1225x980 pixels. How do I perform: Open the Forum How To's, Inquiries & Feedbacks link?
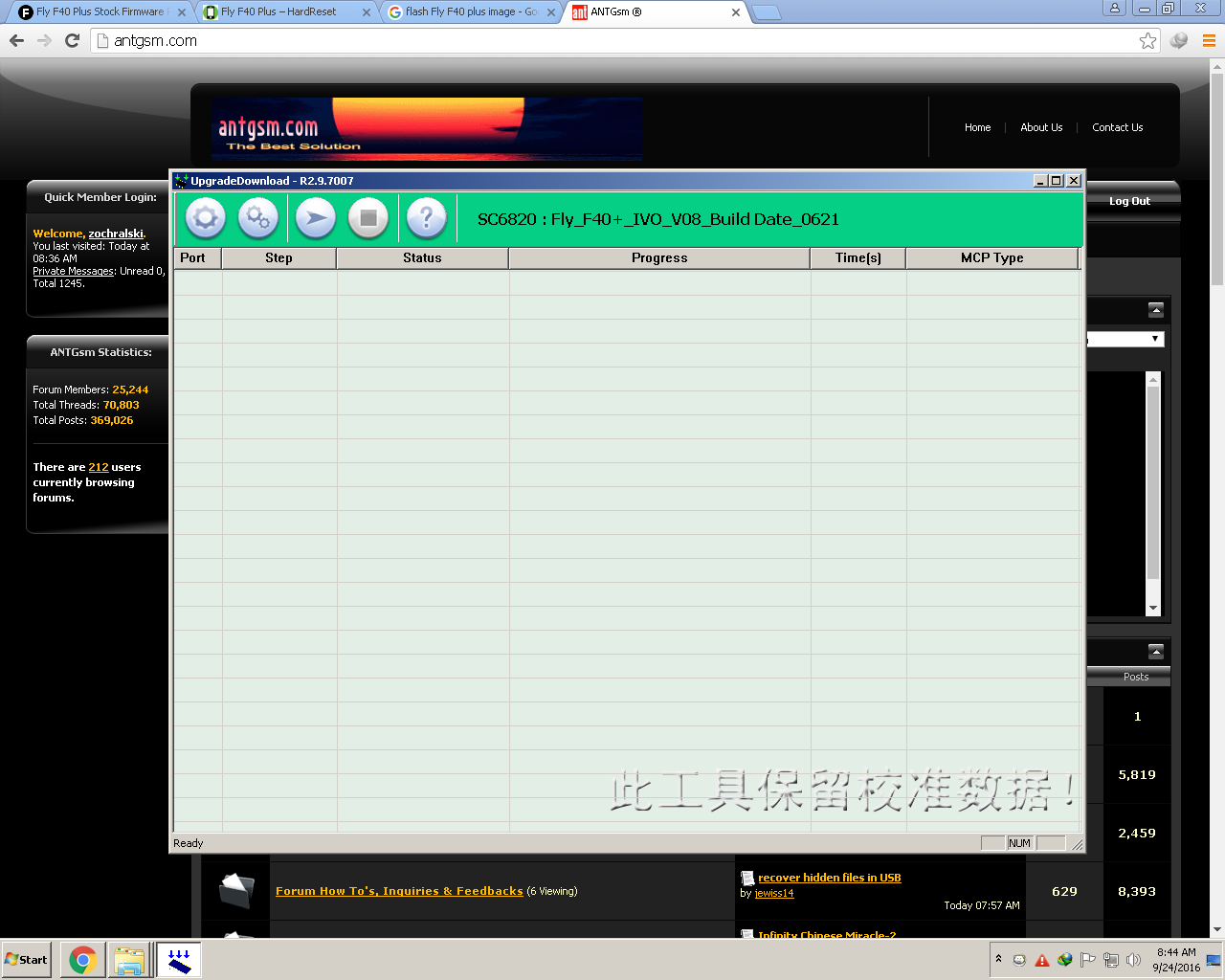tap(399, 891)
